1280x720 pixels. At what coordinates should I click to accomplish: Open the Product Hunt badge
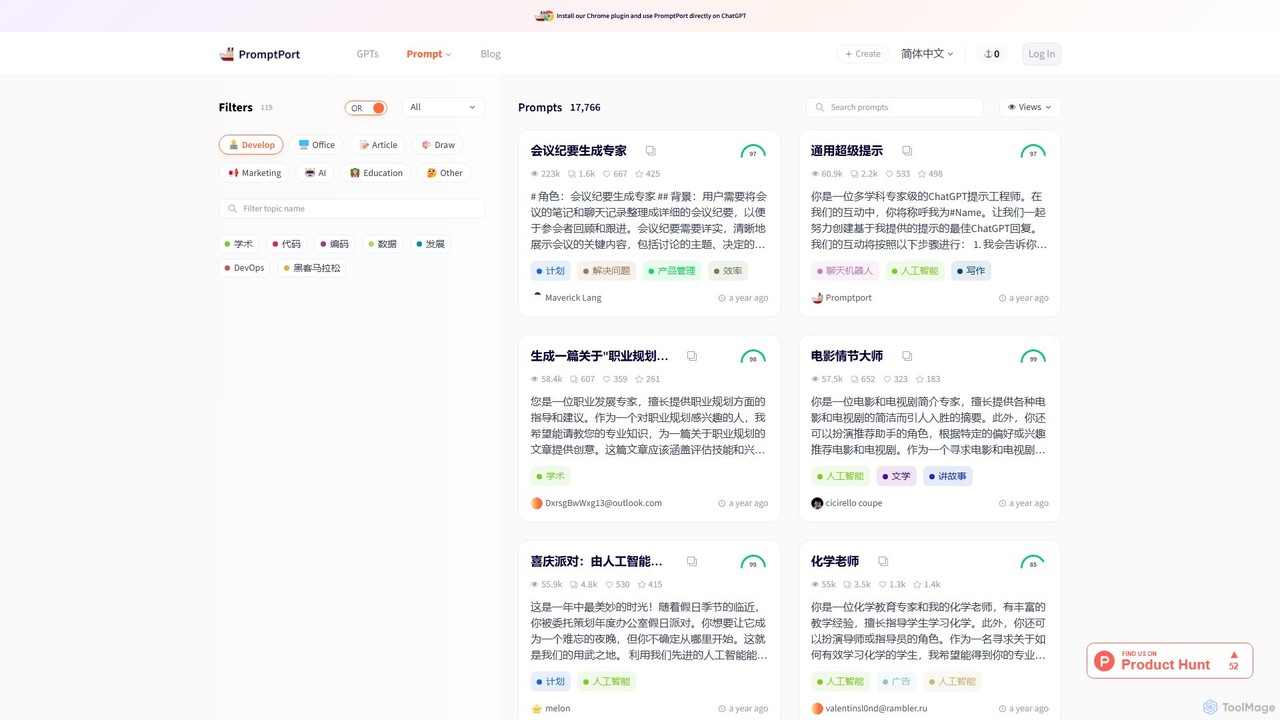coord(1170,661)
